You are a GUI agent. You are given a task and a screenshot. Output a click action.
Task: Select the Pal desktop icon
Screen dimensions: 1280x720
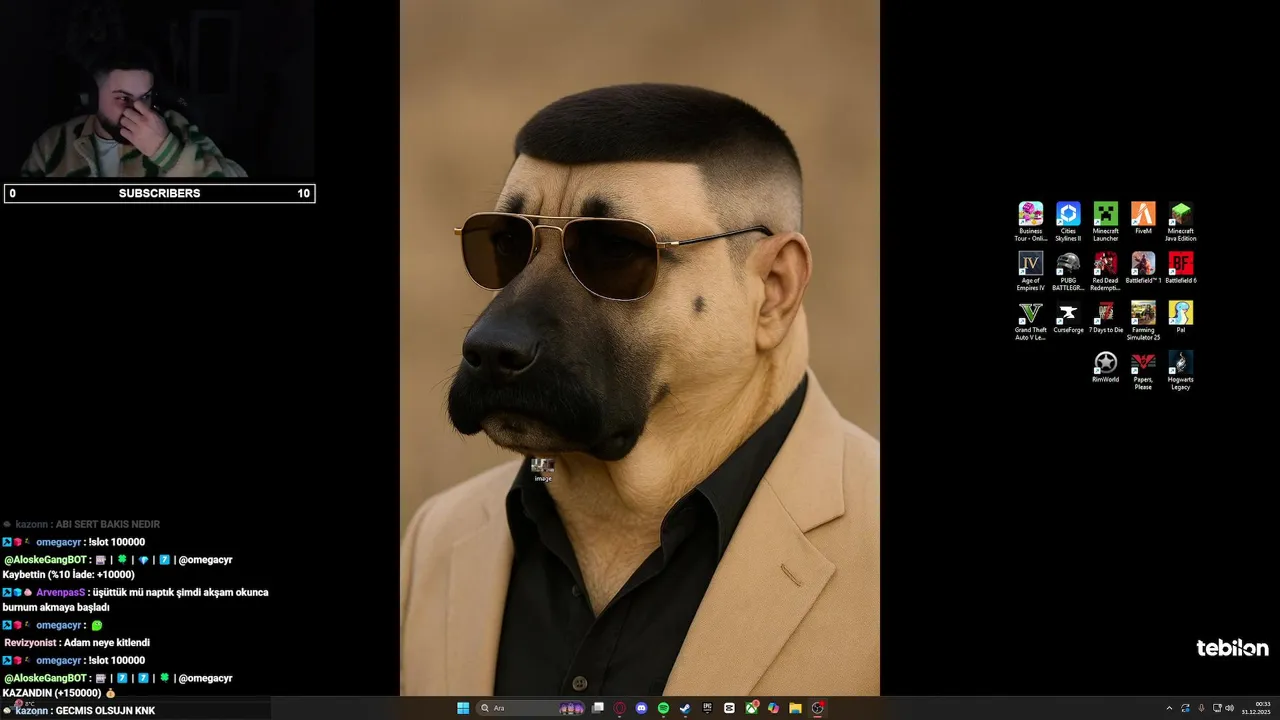tap(1181, 318)
